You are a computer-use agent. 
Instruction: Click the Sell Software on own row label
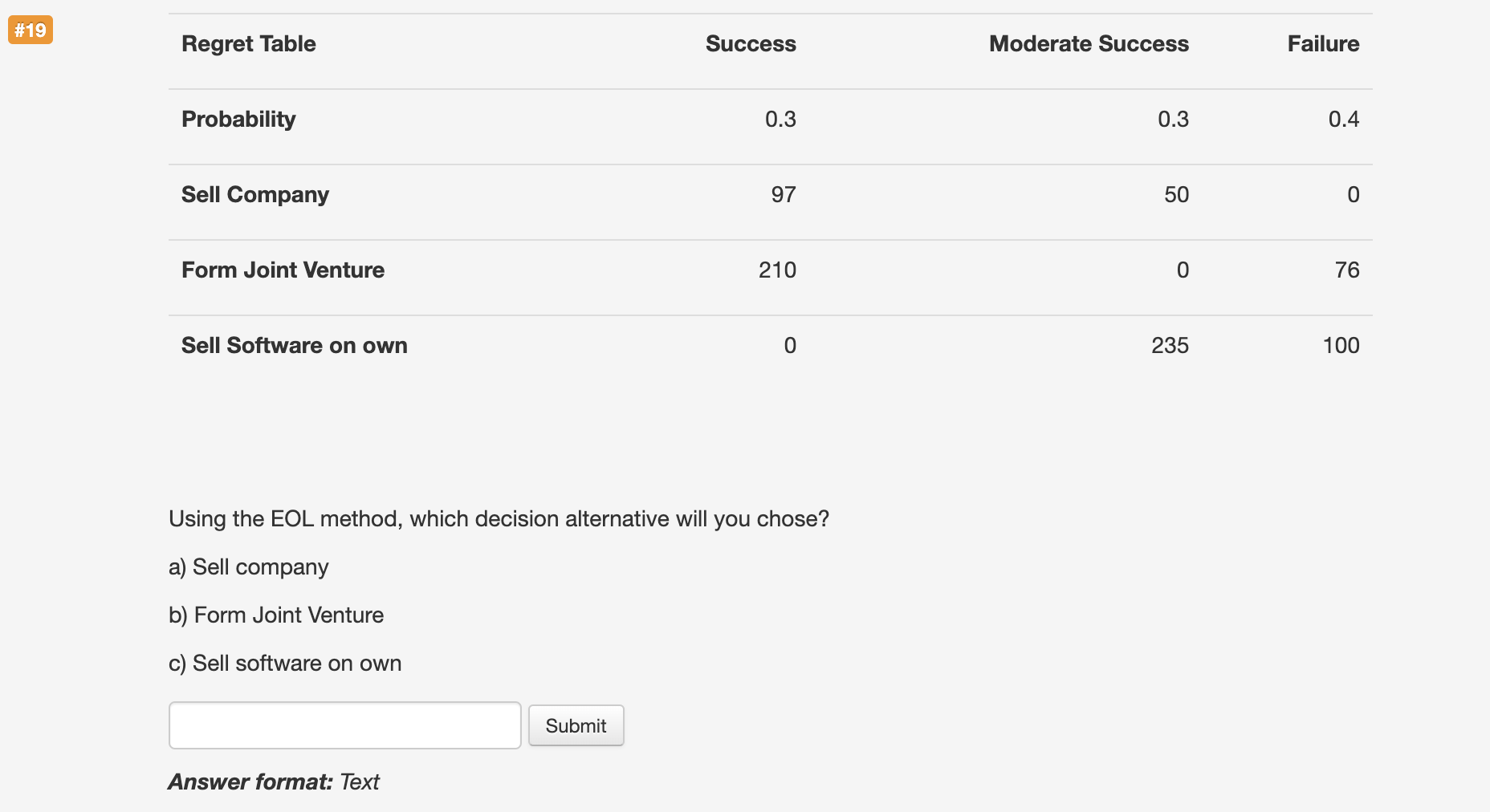[294, 345]
